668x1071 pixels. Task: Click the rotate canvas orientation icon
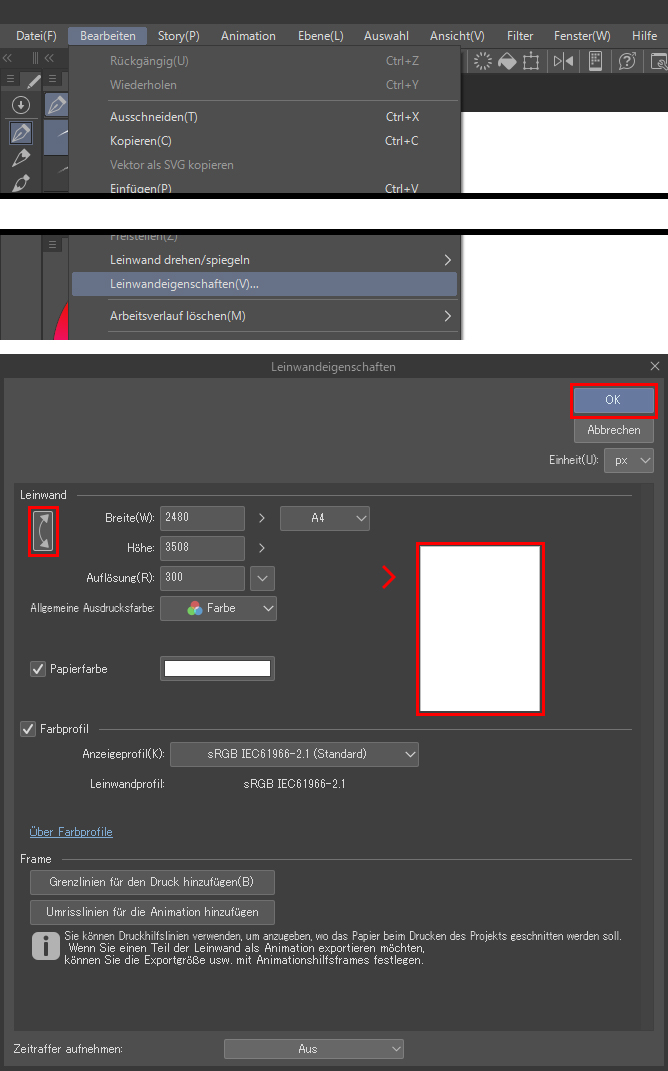tap(43, 531)
